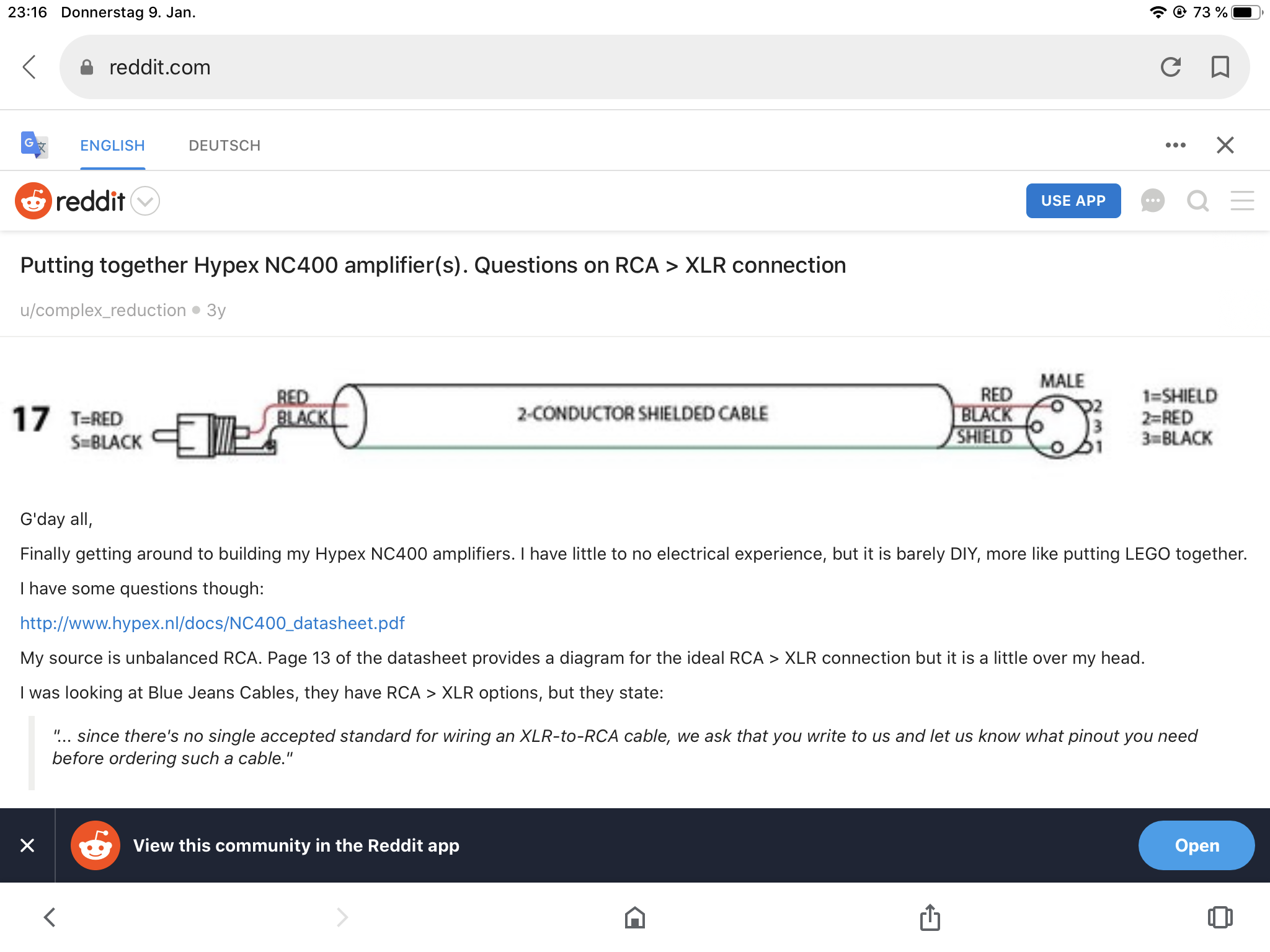Reload the page with refresh icon
Screen dimensions: 1270x952
click(x=1171, y=67)
